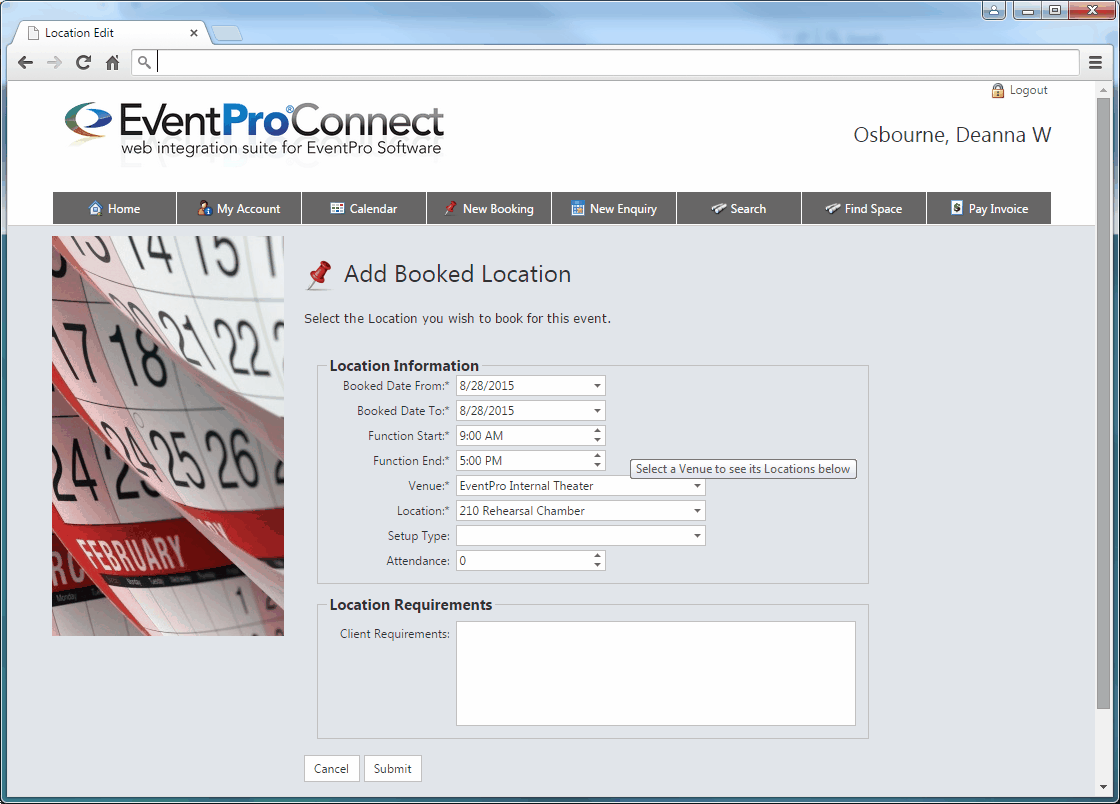Expand the Booked Date To dropdown
Viewport: 1120px width, 804px height.
(x=597, y=411)
